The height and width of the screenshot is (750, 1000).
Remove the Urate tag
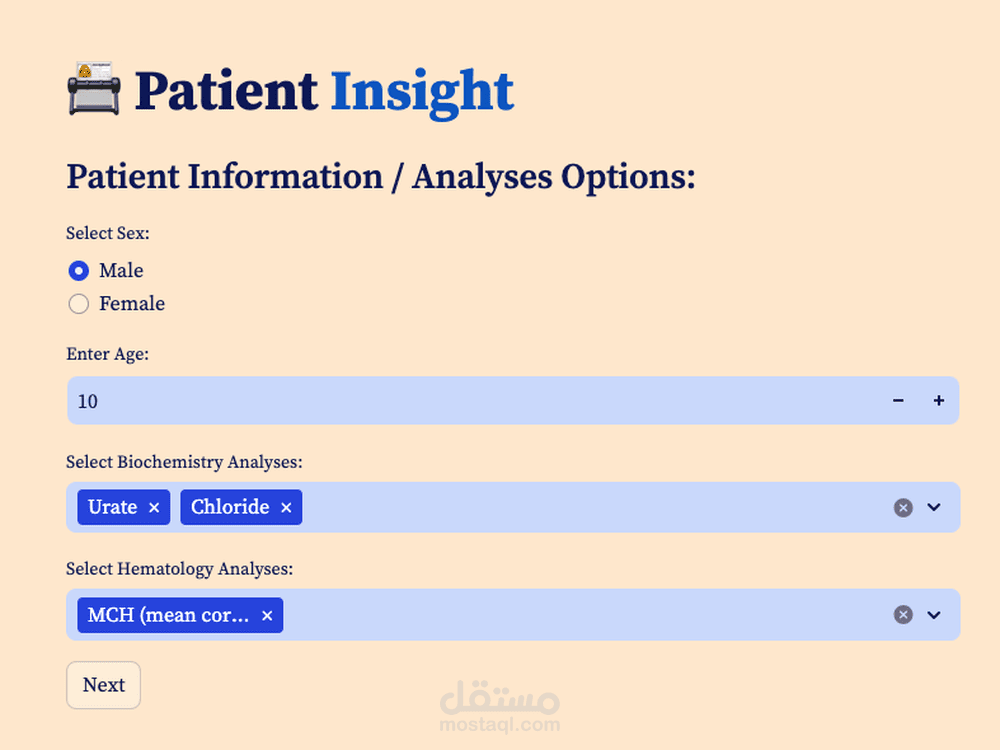154,508
